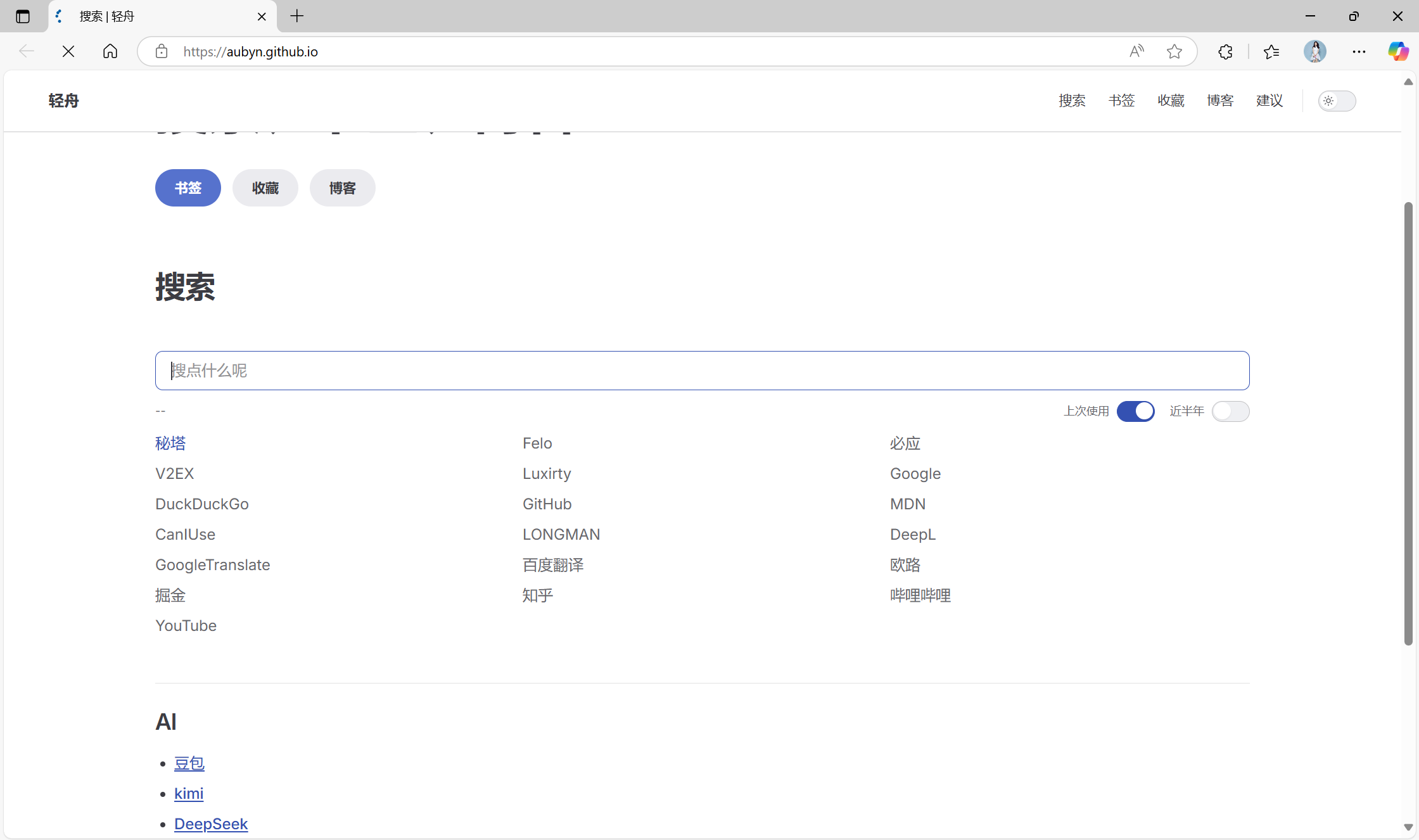Click the address bar URL
This screenshot has width=1419, height=840.
[x=251, y=51]
